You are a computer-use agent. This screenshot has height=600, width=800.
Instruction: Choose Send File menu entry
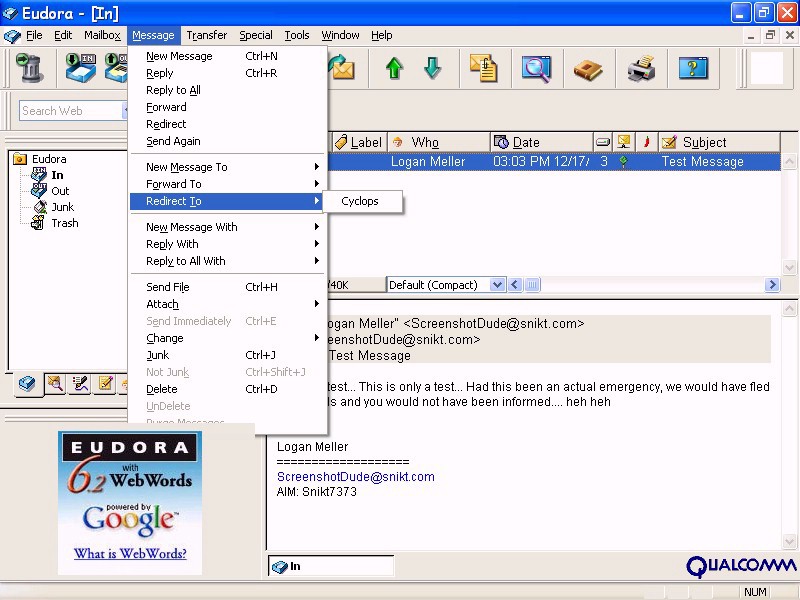click(228, 287)
